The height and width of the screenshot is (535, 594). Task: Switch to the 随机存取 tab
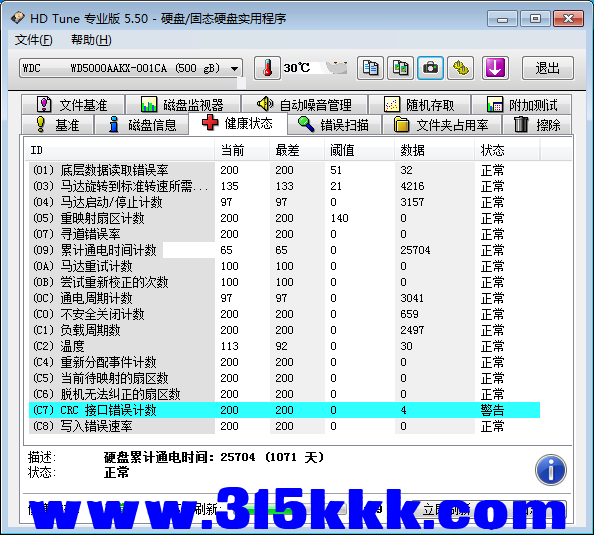click(419, 105)
